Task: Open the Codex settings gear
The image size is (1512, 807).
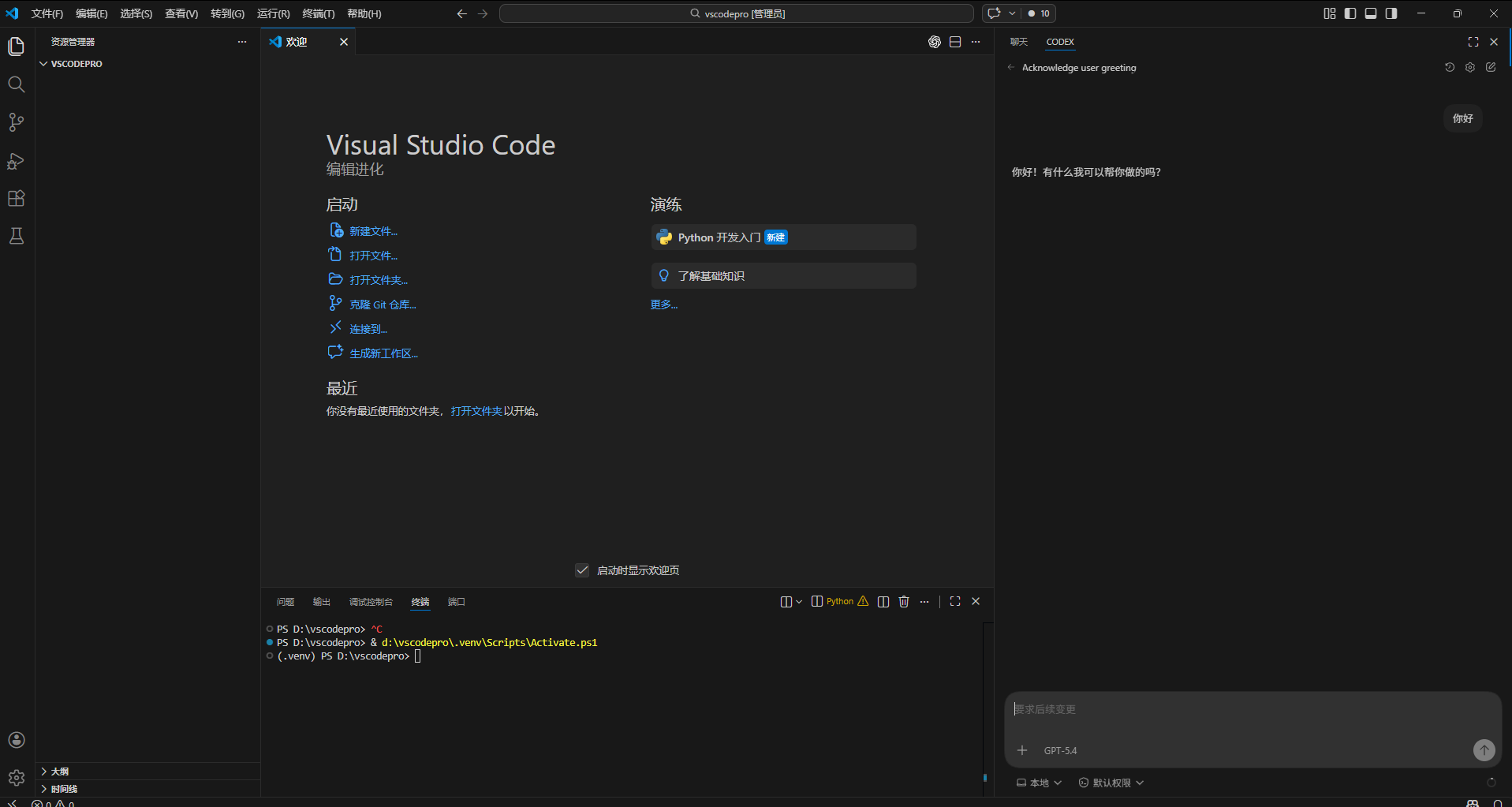Action: 1470,68
